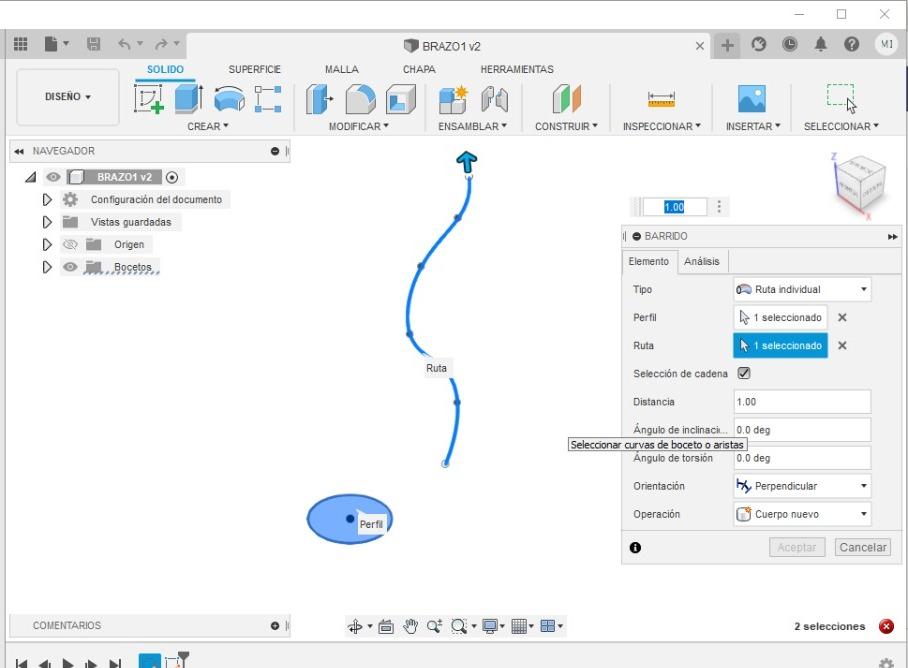908x668 pixels.
Task: Click the Orbit navigation tool
Action: [x=355, y=626]
